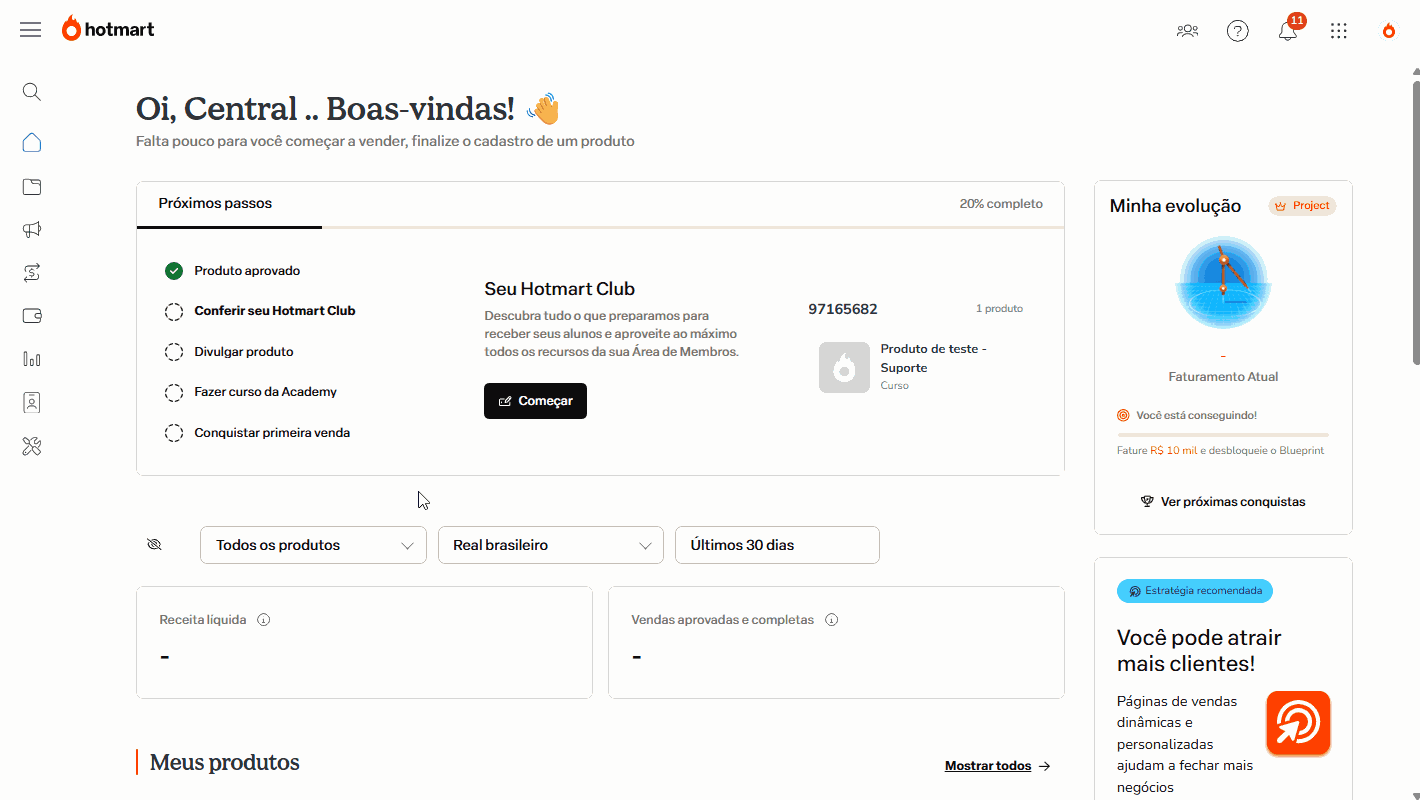Expand the 'Todos os produtos' dropdown
This screenshot has width=1420, height=800.
pyautogui.click(x=313, y=545)
